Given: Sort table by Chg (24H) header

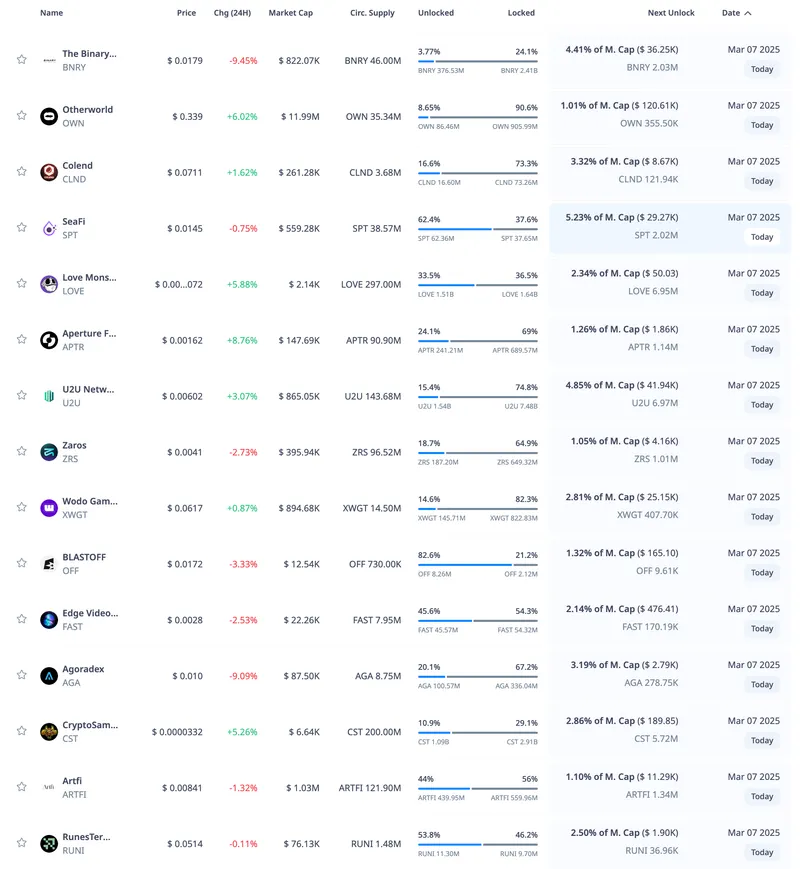Looking at the screenshot, I should pos(233,14).
